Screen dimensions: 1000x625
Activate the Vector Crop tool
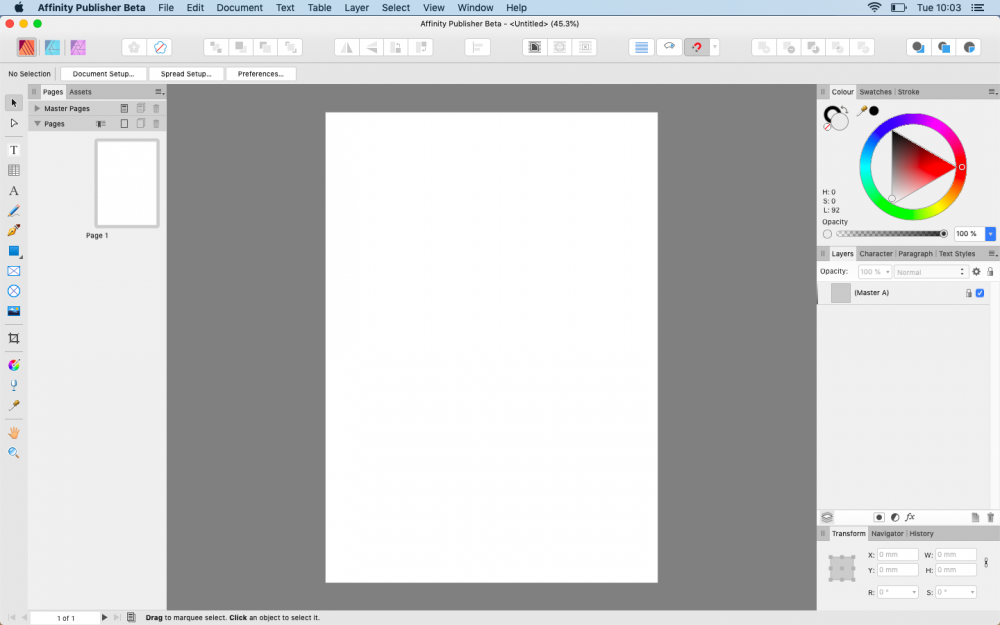tap(13, 338)
